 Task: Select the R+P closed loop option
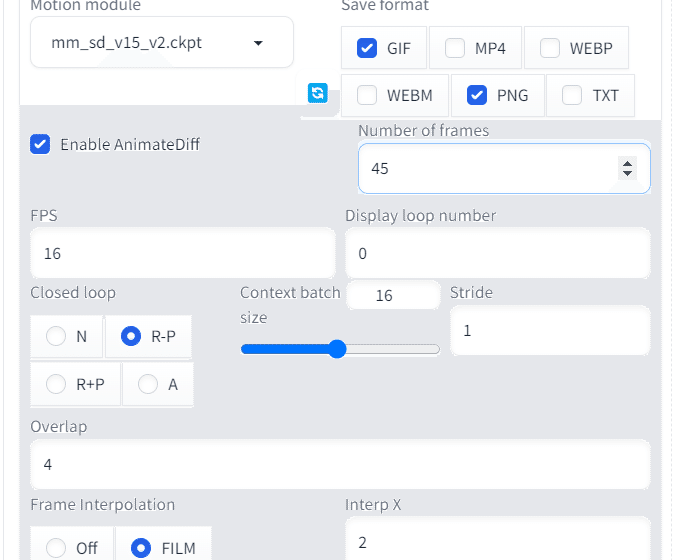pyautogui.click(x=57, y=384)
